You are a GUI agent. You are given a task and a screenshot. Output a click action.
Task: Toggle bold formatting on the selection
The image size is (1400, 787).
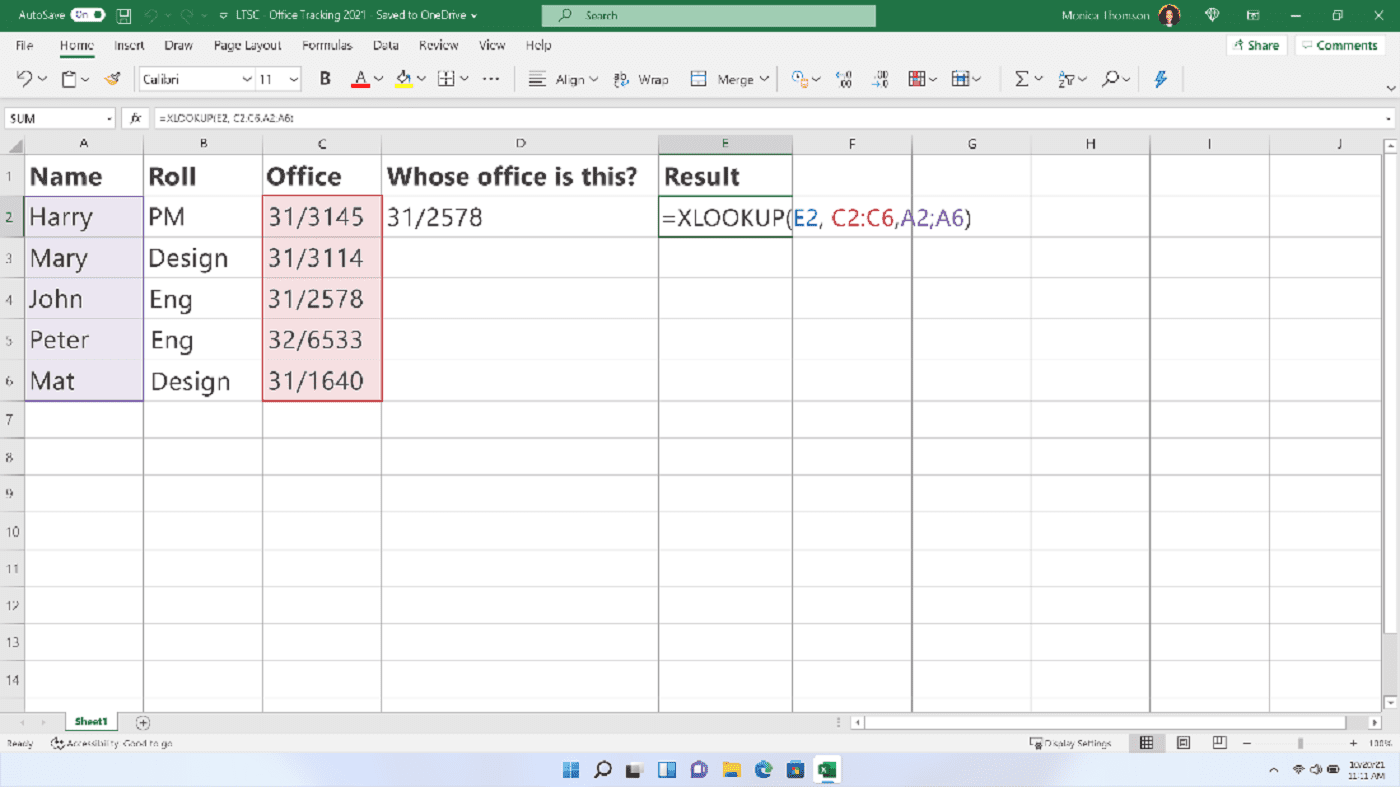tap(325, 78)
